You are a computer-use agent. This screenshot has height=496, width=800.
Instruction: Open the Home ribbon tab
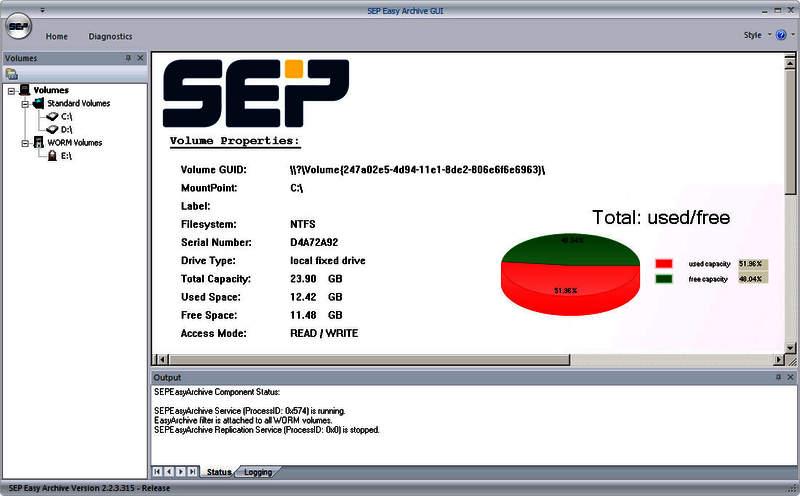tap(57, 36)
